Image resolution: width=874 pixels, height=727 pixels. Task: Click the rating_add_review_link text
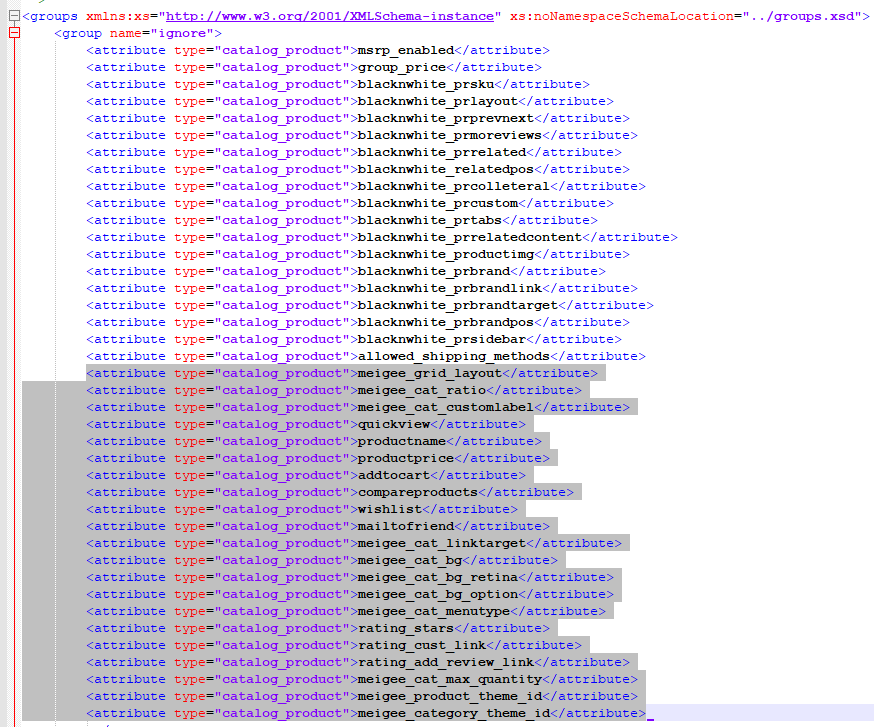tap(446, 662)
